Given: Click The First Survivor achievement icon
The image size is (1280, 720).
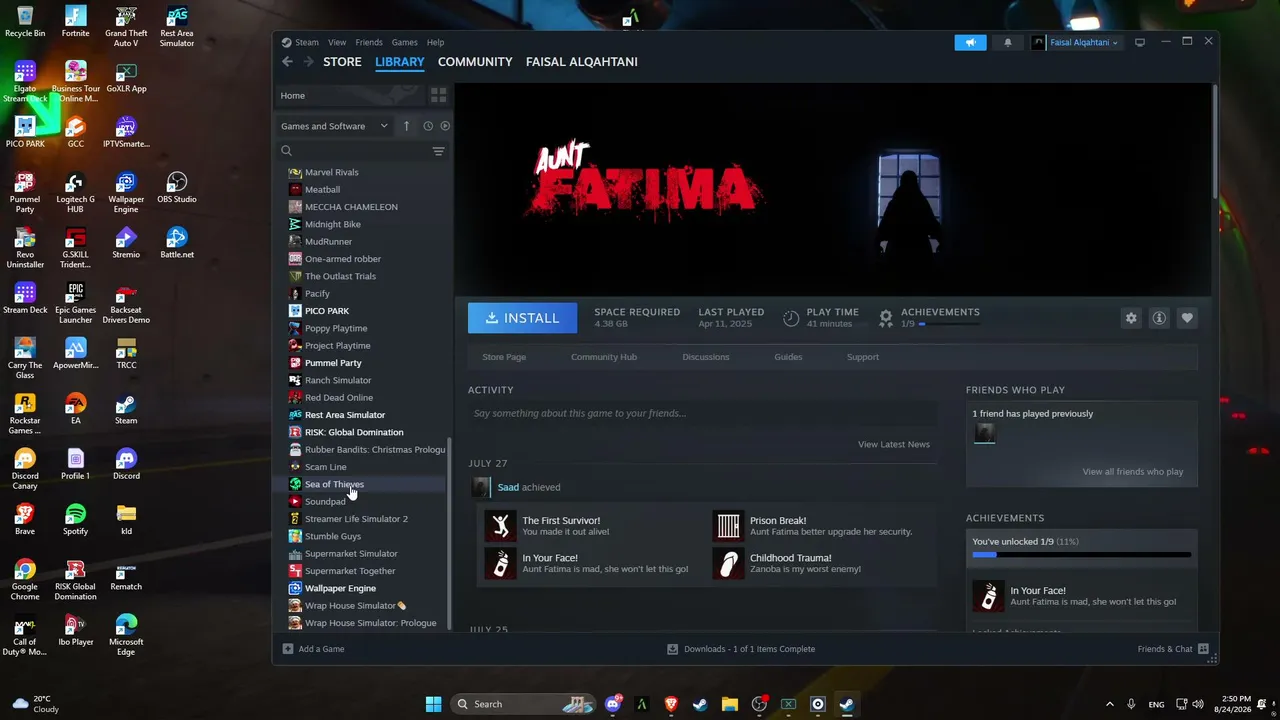Looking at the screenshot, I should pos(500,526).
